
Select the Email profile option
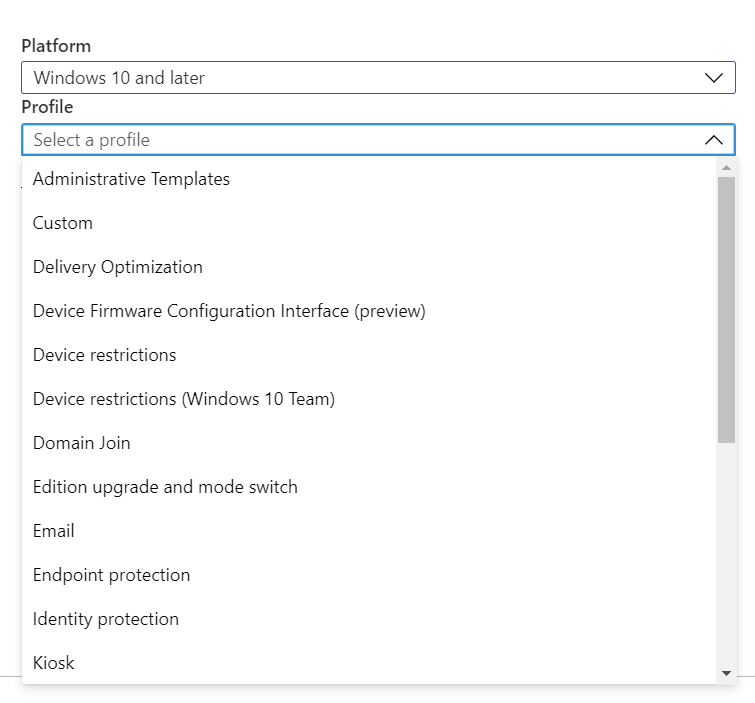coord(54,531)
